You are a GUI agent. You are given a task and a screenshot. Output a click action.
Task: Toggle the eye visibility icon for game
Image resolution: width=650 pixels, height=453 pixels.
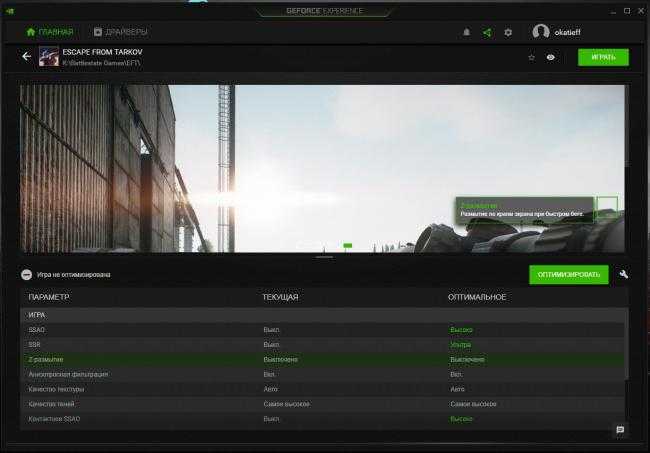551,58
